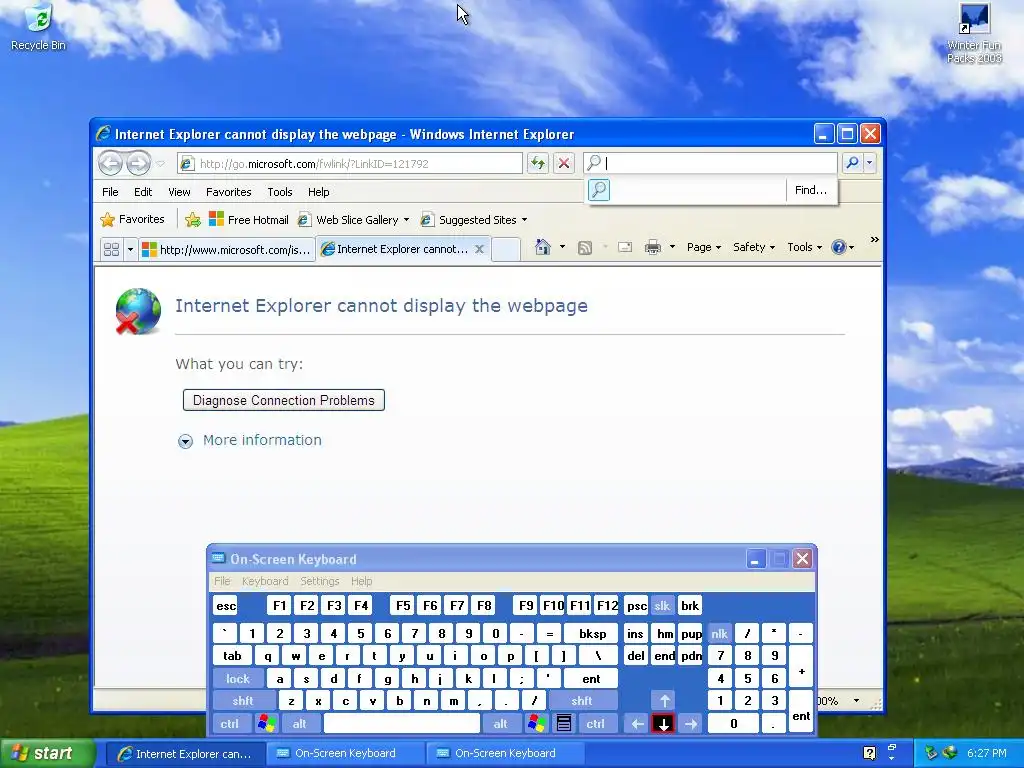1024x768 pixels.
Task: Click the IE Forward navigation arrow
Action: (x=138, y=163)
